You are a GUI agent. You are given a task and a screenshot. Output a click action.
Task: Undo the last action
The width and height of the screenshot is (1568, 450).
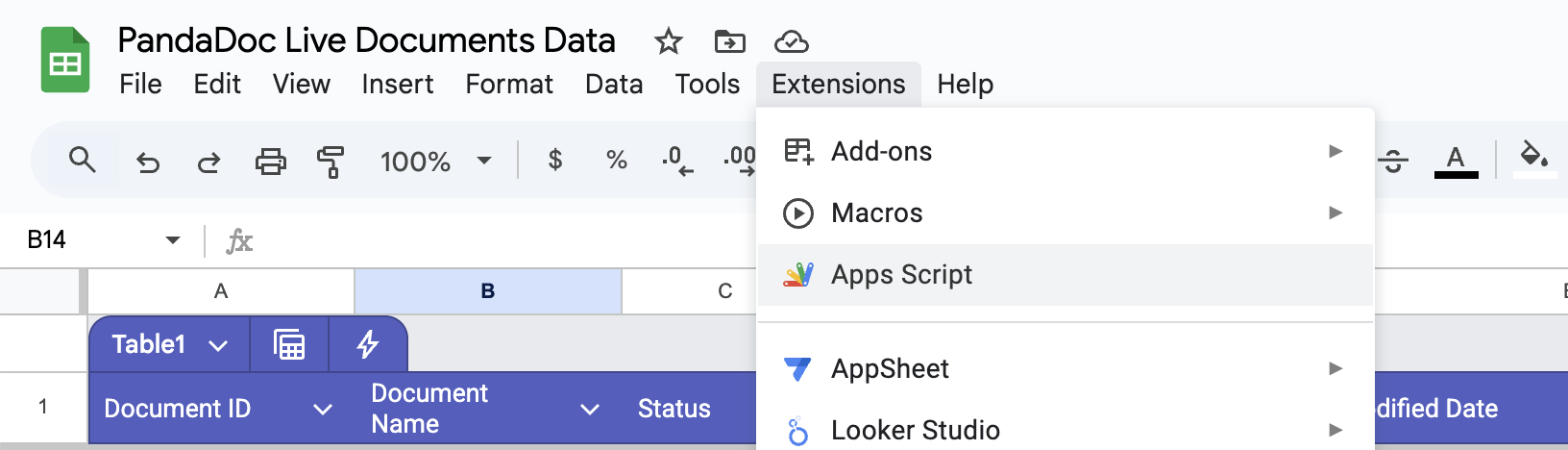click(148, 162)
